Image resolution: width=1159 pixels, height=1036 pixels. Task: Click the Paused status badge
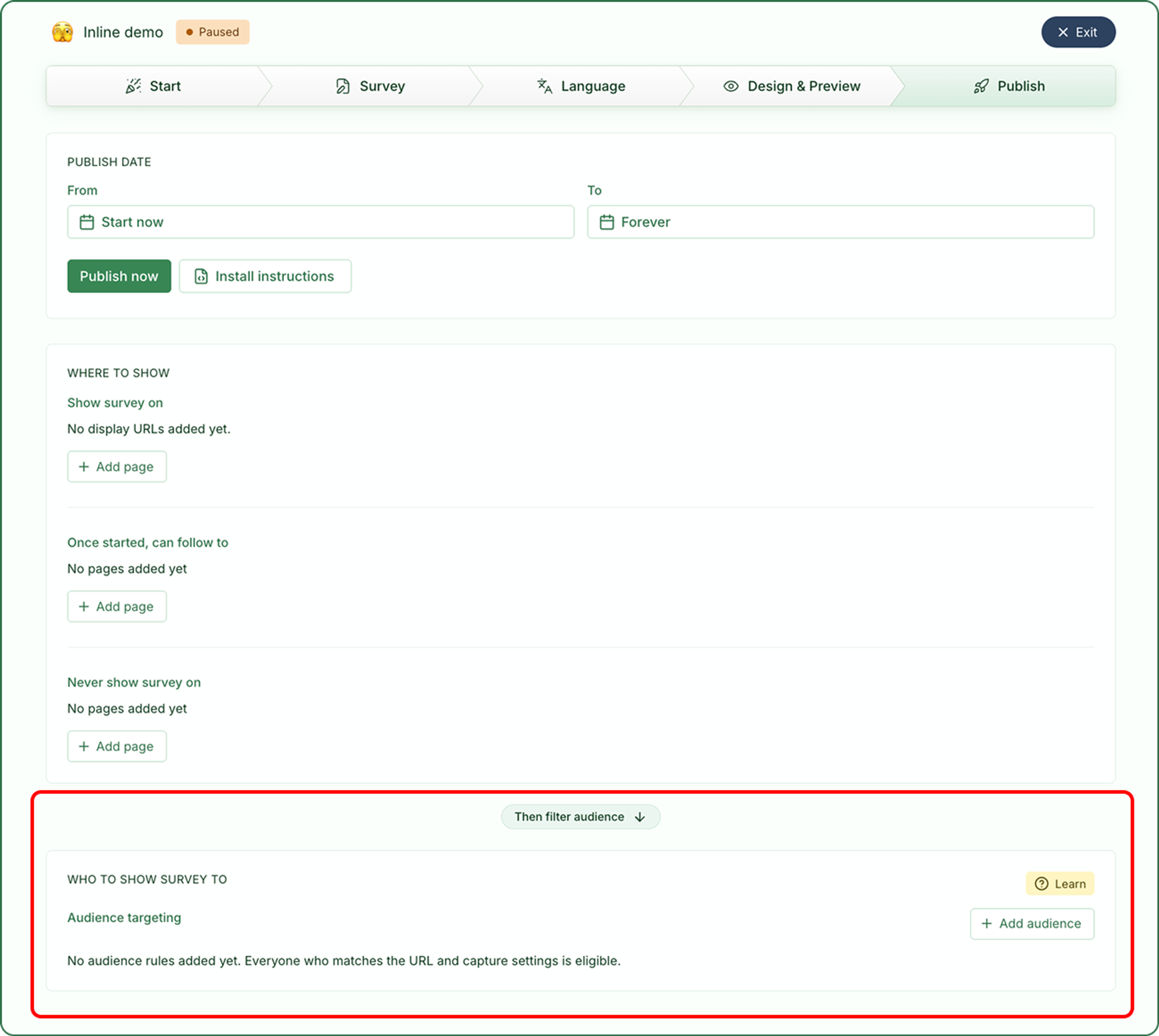(x=212, y=32)
